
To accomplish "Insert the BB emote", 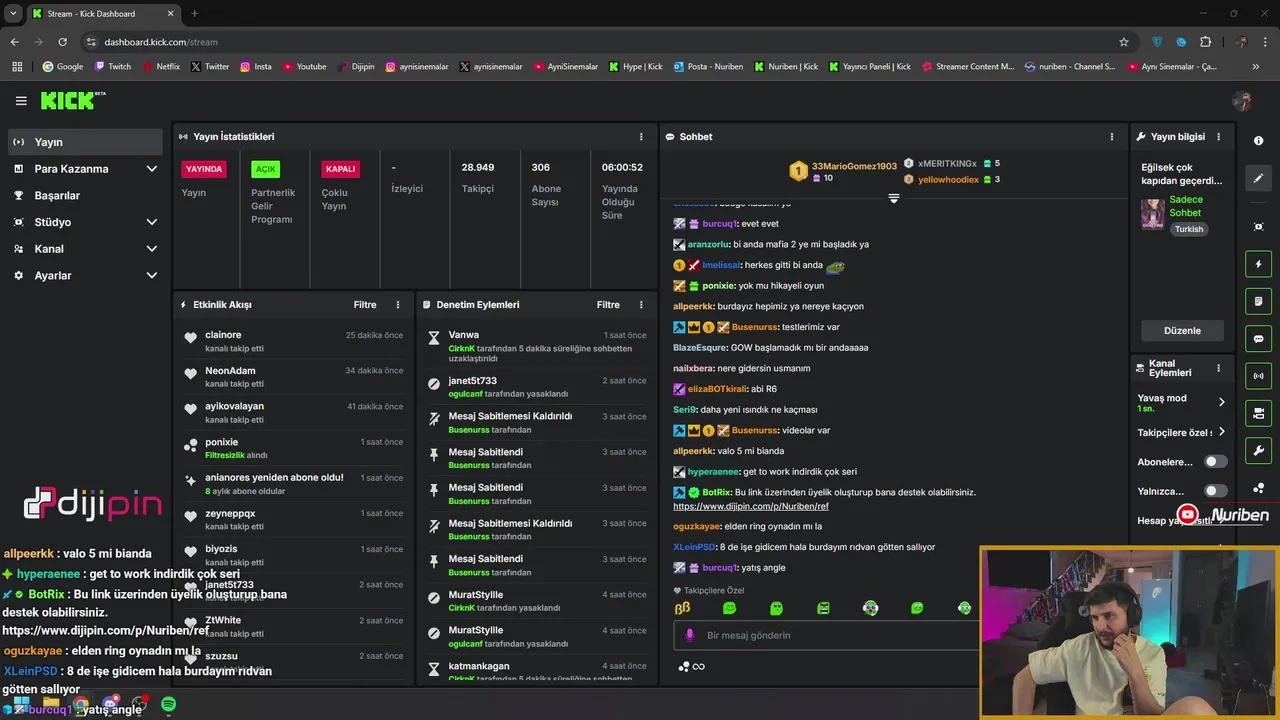I will [682, 608].
